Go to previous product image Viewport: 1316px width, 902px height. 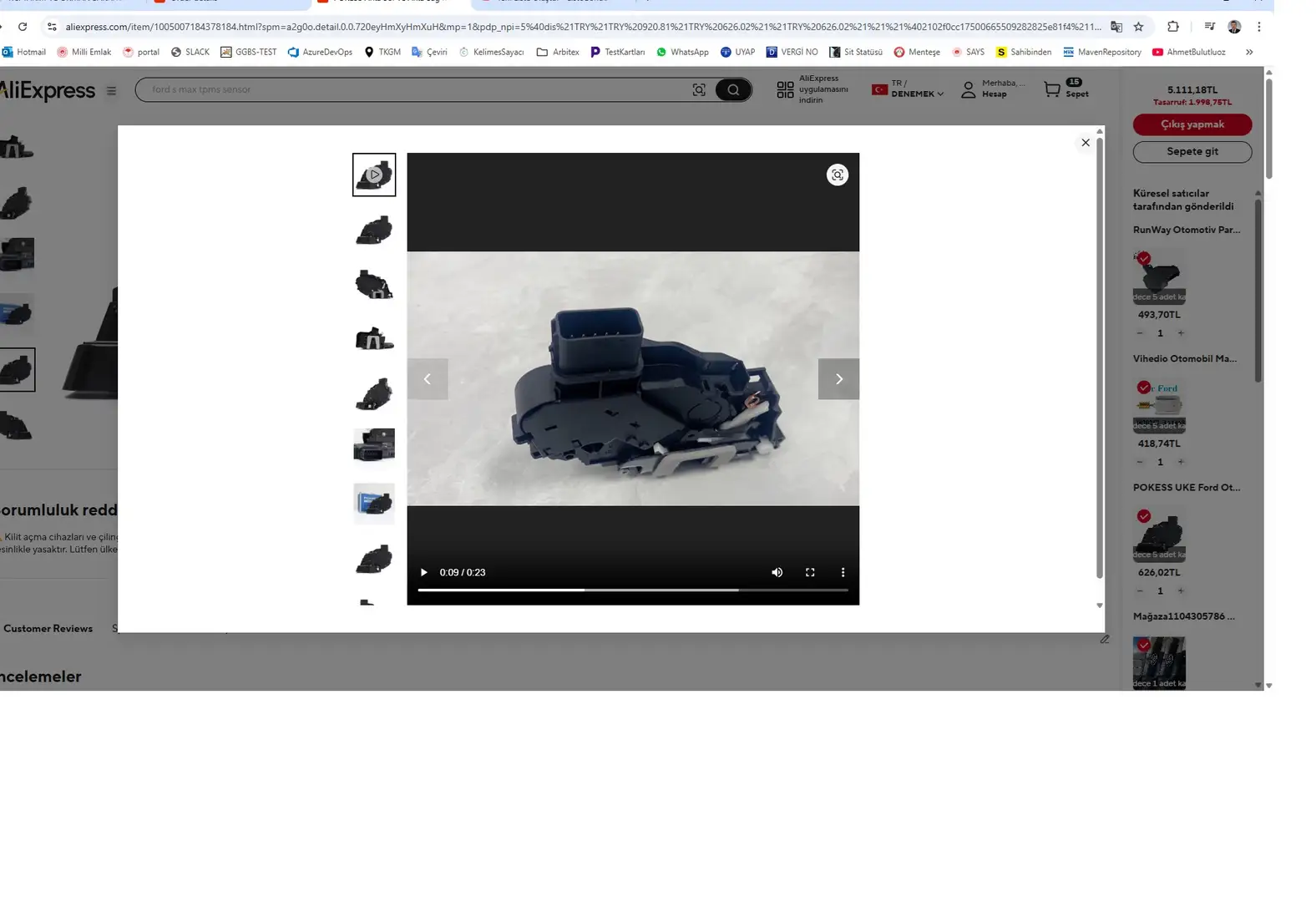point(428,379)
